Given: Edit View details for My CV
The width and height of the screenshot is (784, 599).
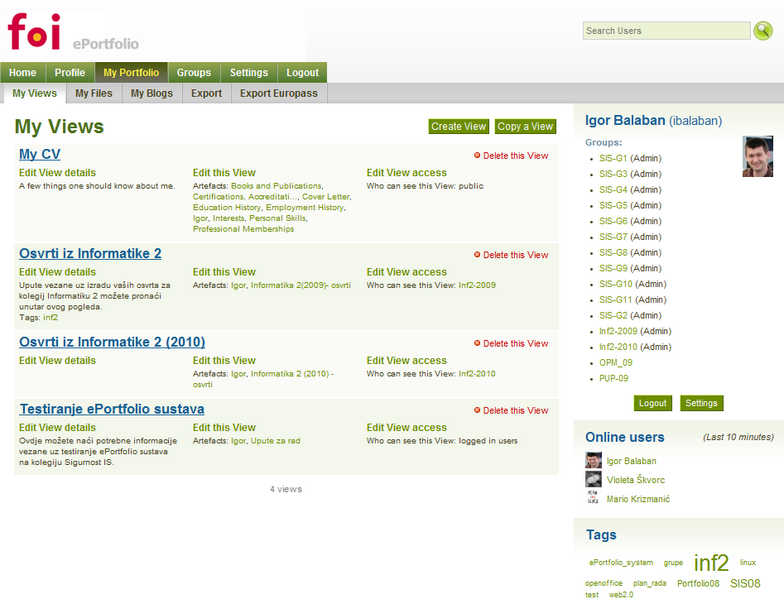Looking at the screenshot, I should (58, 172).
